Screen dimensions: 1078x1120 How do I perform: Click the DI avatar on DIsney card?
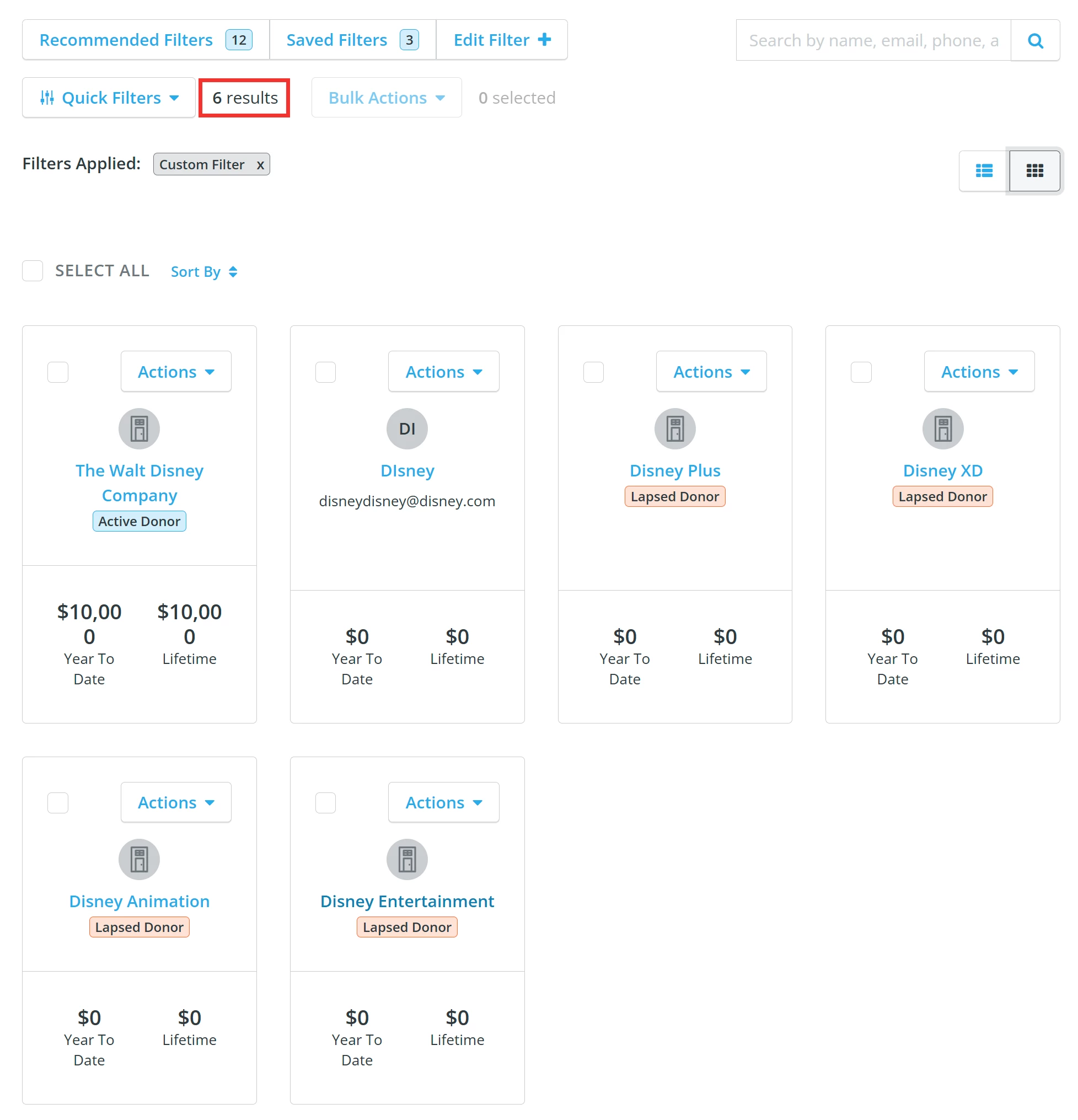pyautogui.click(x=407, y=428)
